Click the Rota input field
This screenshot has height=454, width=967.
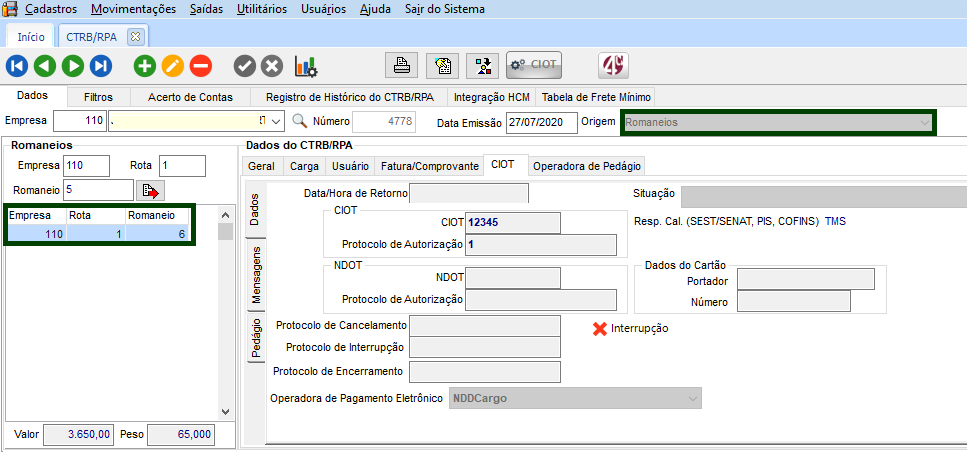182,166
